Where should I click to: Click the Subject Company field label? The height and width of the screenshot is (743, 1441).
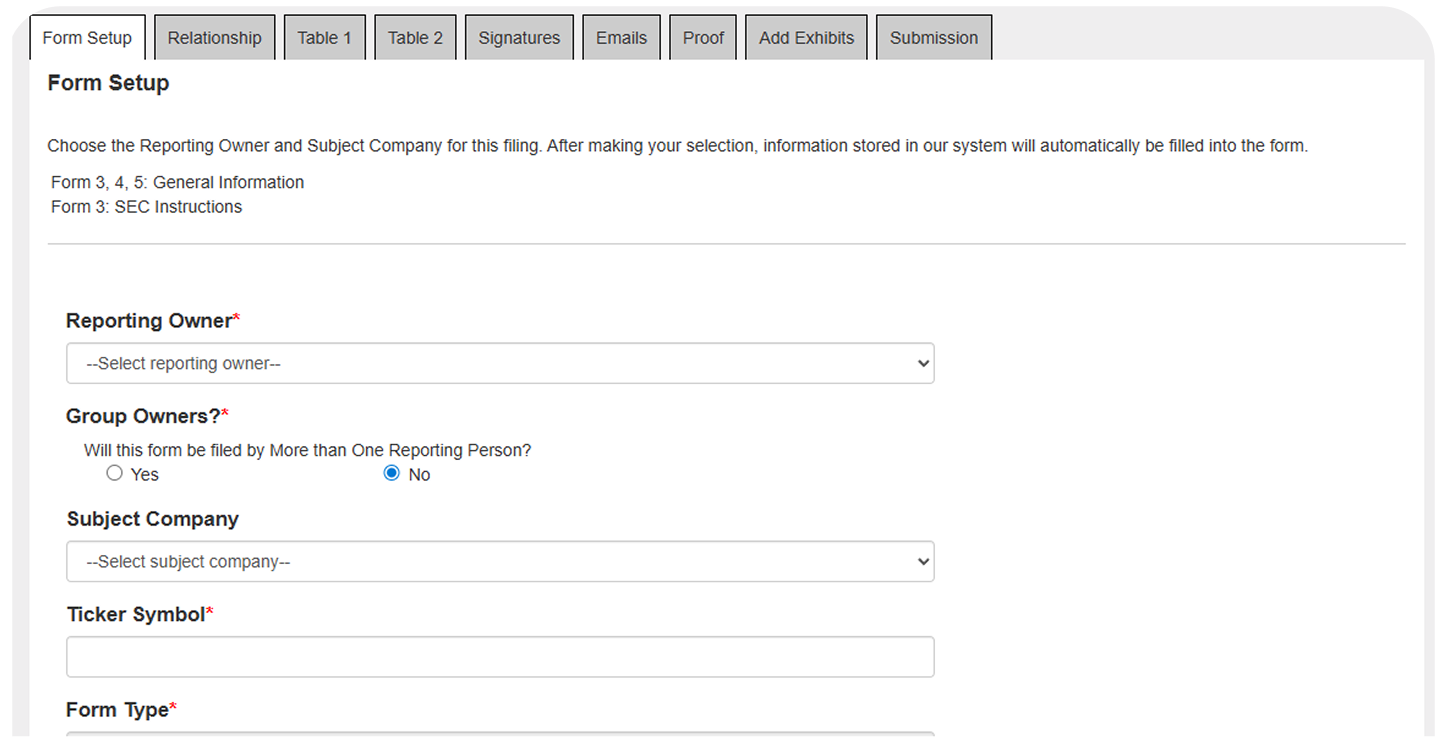pos(153,519)
